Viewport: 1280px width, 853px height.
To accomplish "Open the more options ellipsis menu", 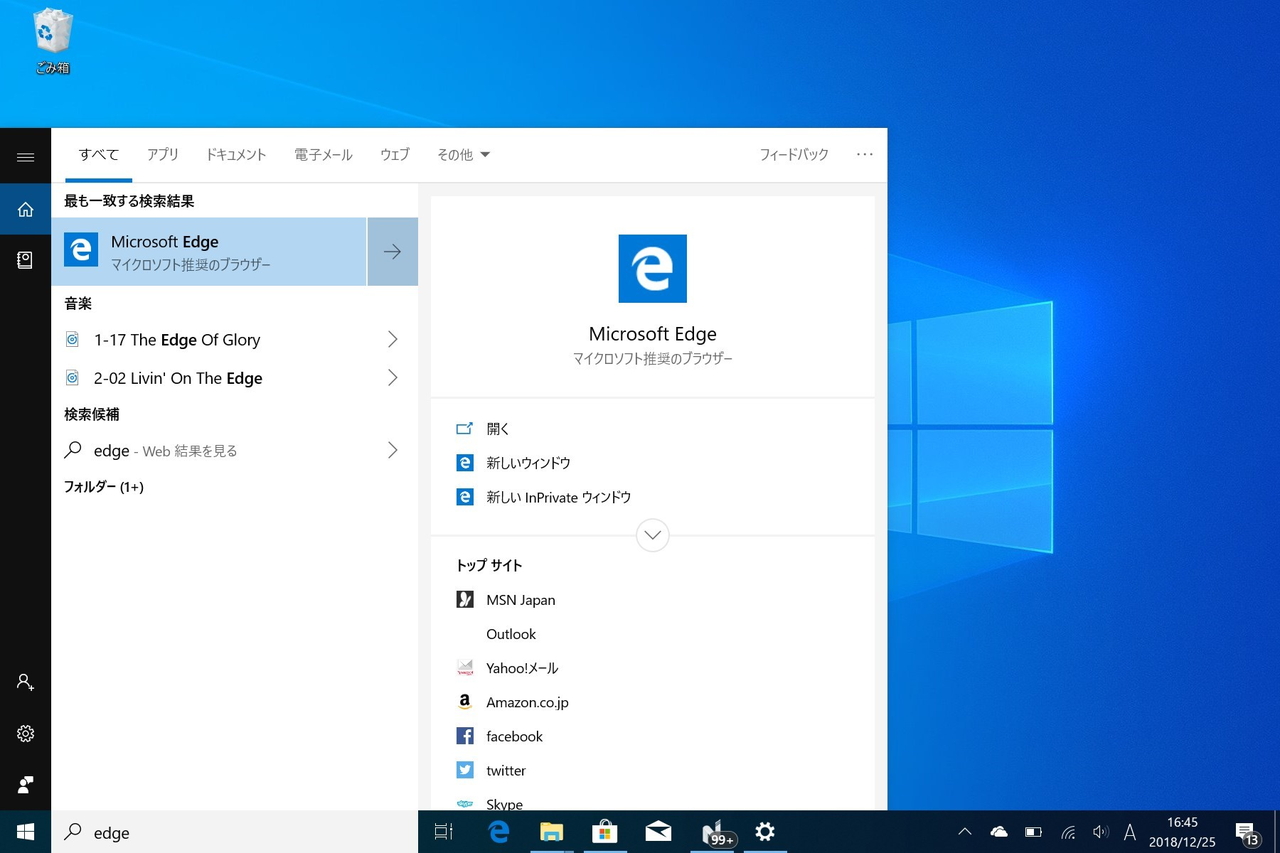I will (865, 155).
